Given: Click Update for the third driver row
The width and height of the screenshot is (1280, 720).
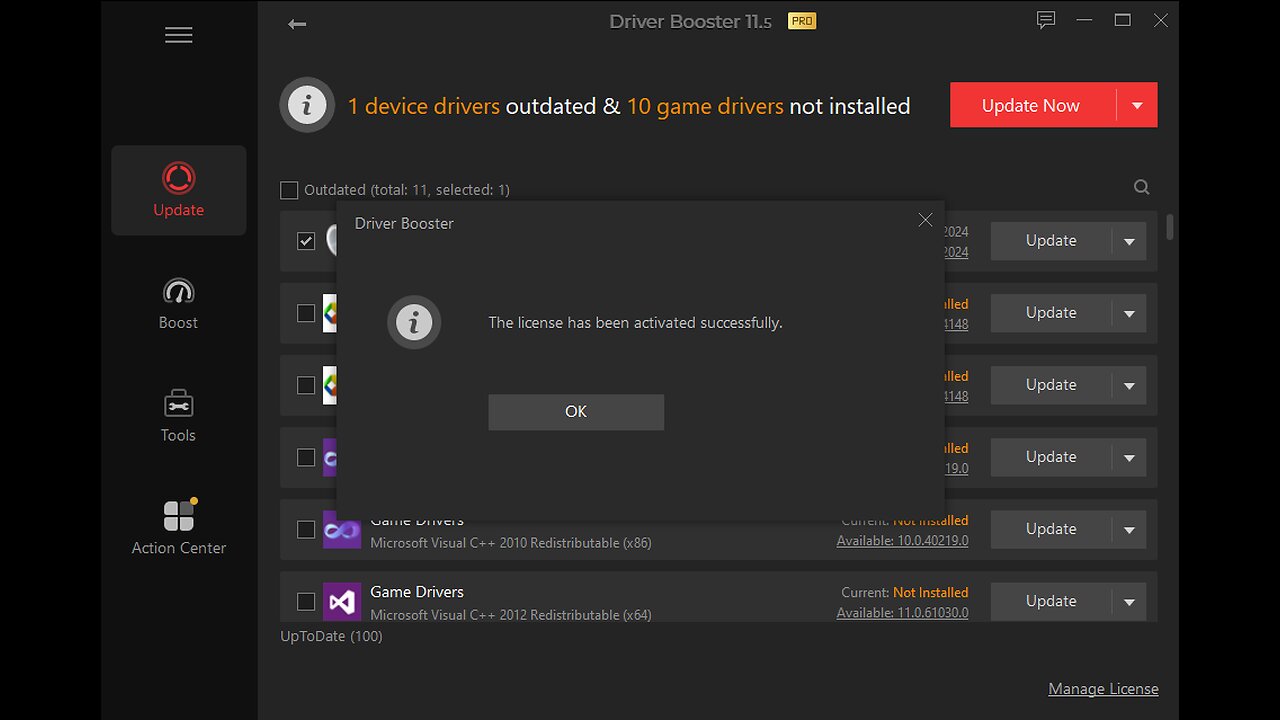Looking at the screenshot, I should [x=1051, y=385].
